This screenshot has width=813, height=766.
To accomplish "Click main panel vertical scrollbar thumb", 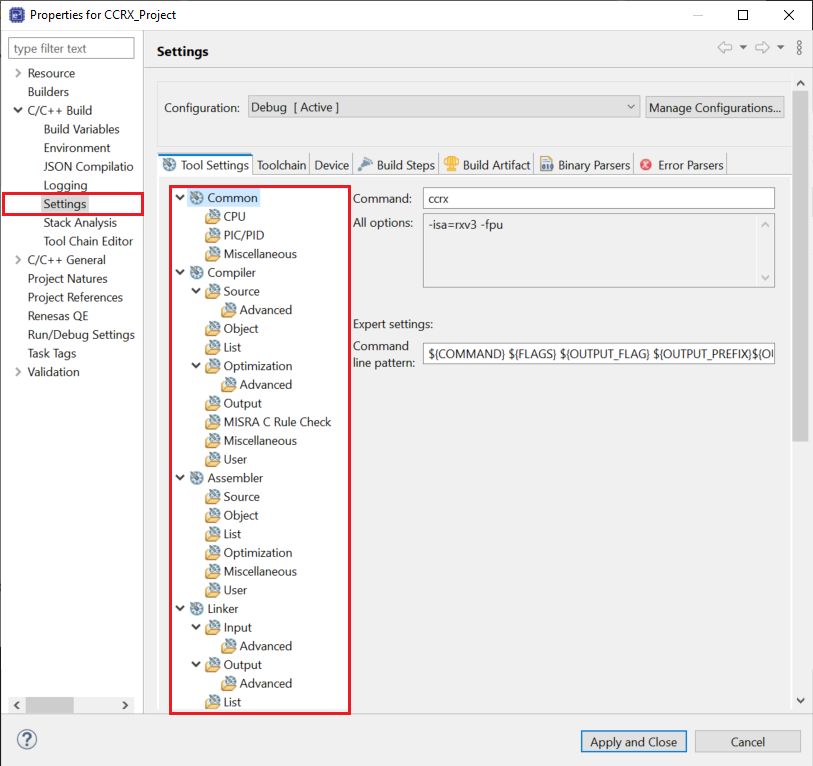I will click(800, 266).
